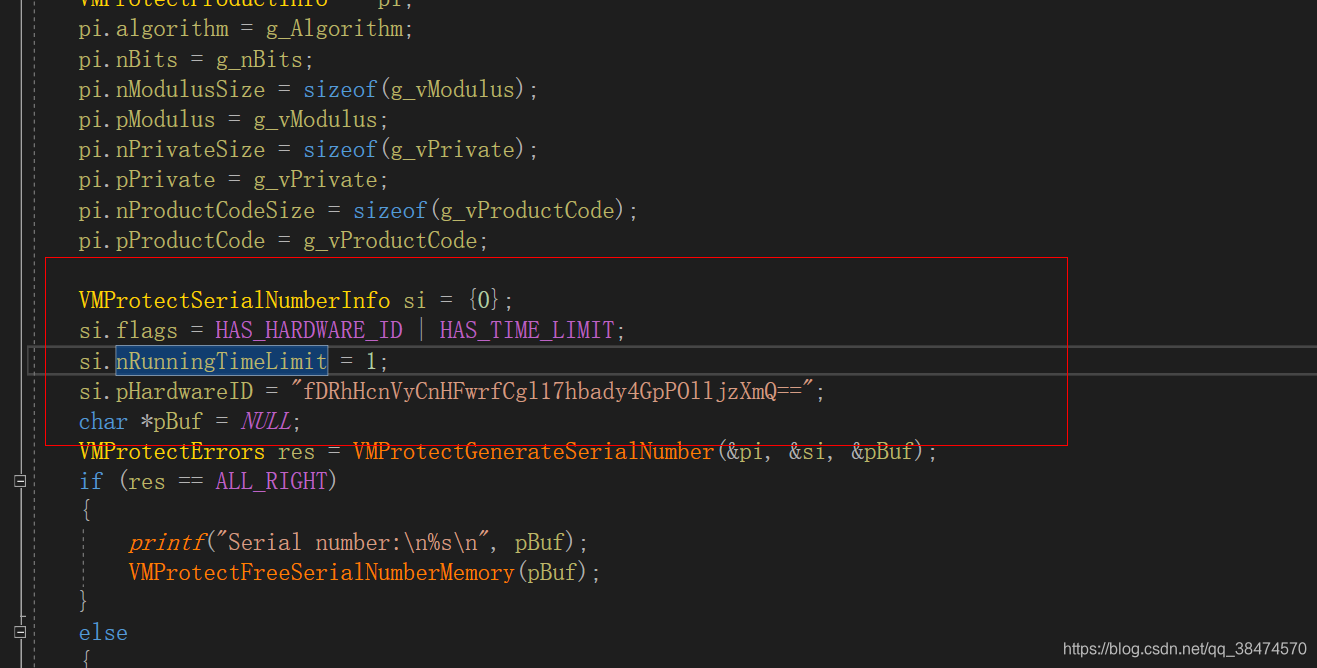Click the else keyword
Image resolution: width=1317 pixels, height=668 pixels.
(x=103, y=632)
